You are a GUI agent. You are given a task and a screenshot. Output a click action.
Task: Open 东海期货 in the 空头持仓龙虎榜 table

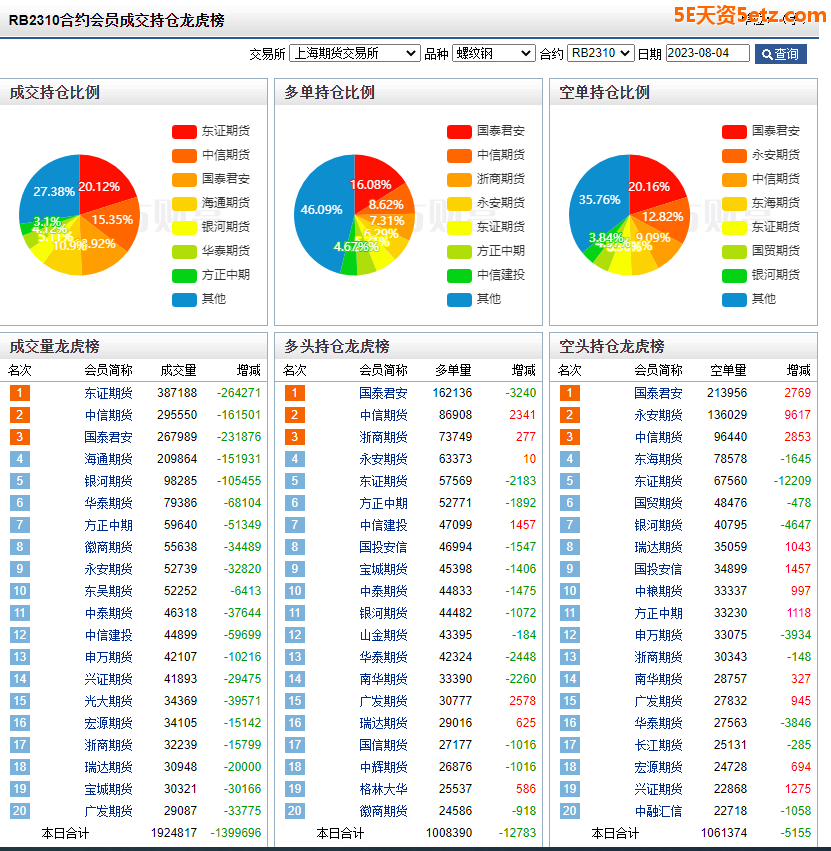tap(658, 459)
